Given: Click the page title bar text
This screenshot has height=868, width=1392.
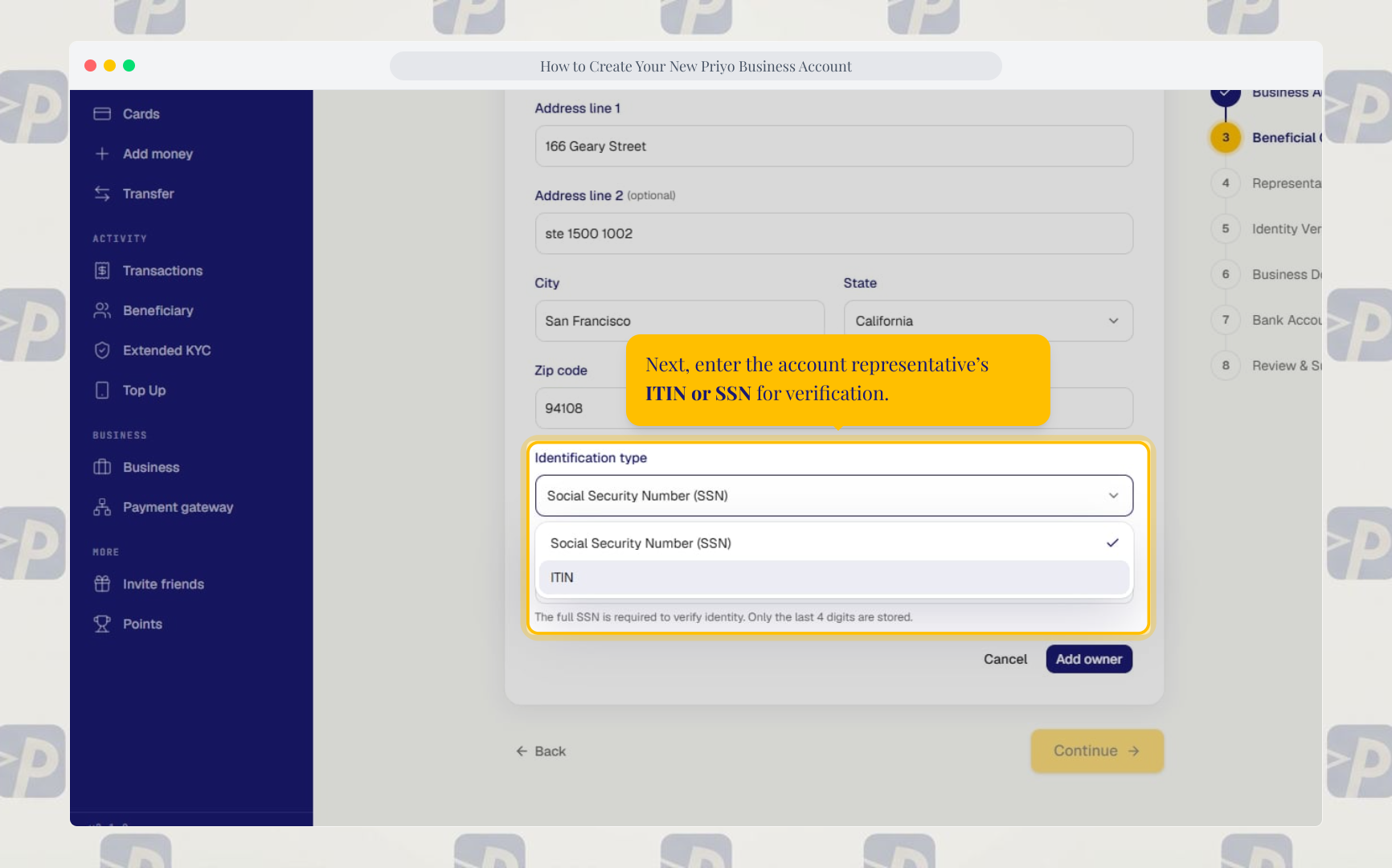Looking at the screenshot, I should coord(696,67).
